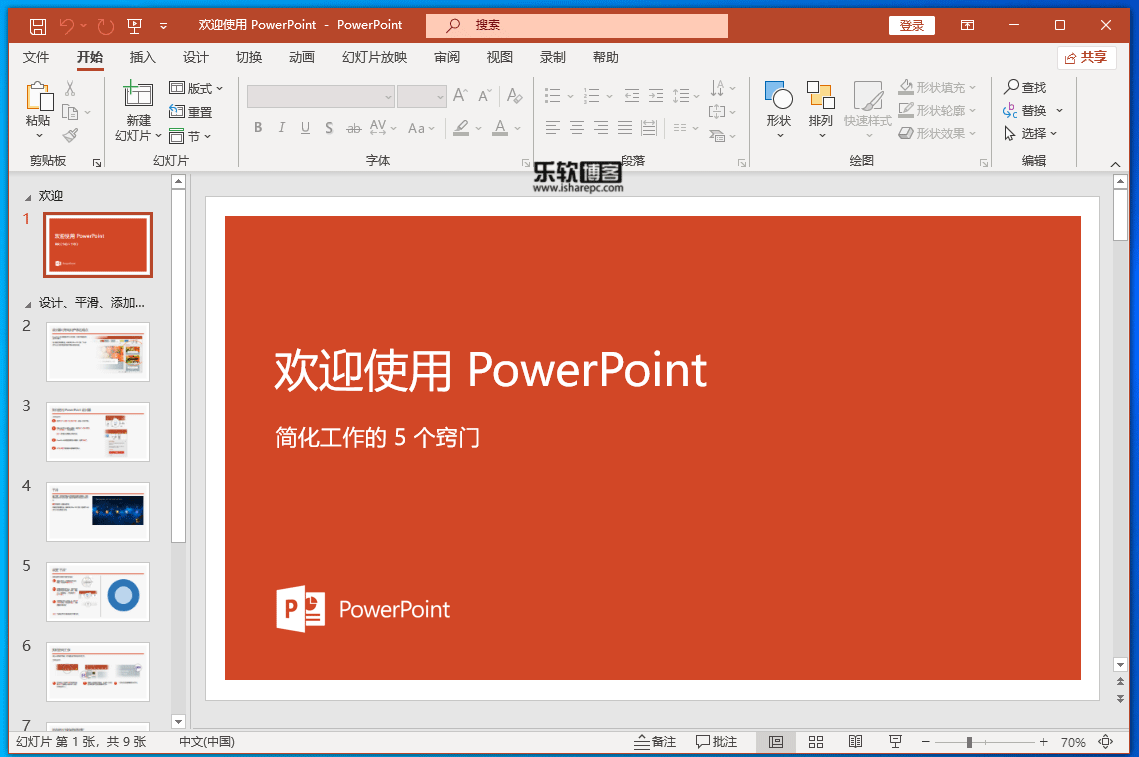
Task: Start slideshow from beginning icon in title bar
Action: click(134, 26)
